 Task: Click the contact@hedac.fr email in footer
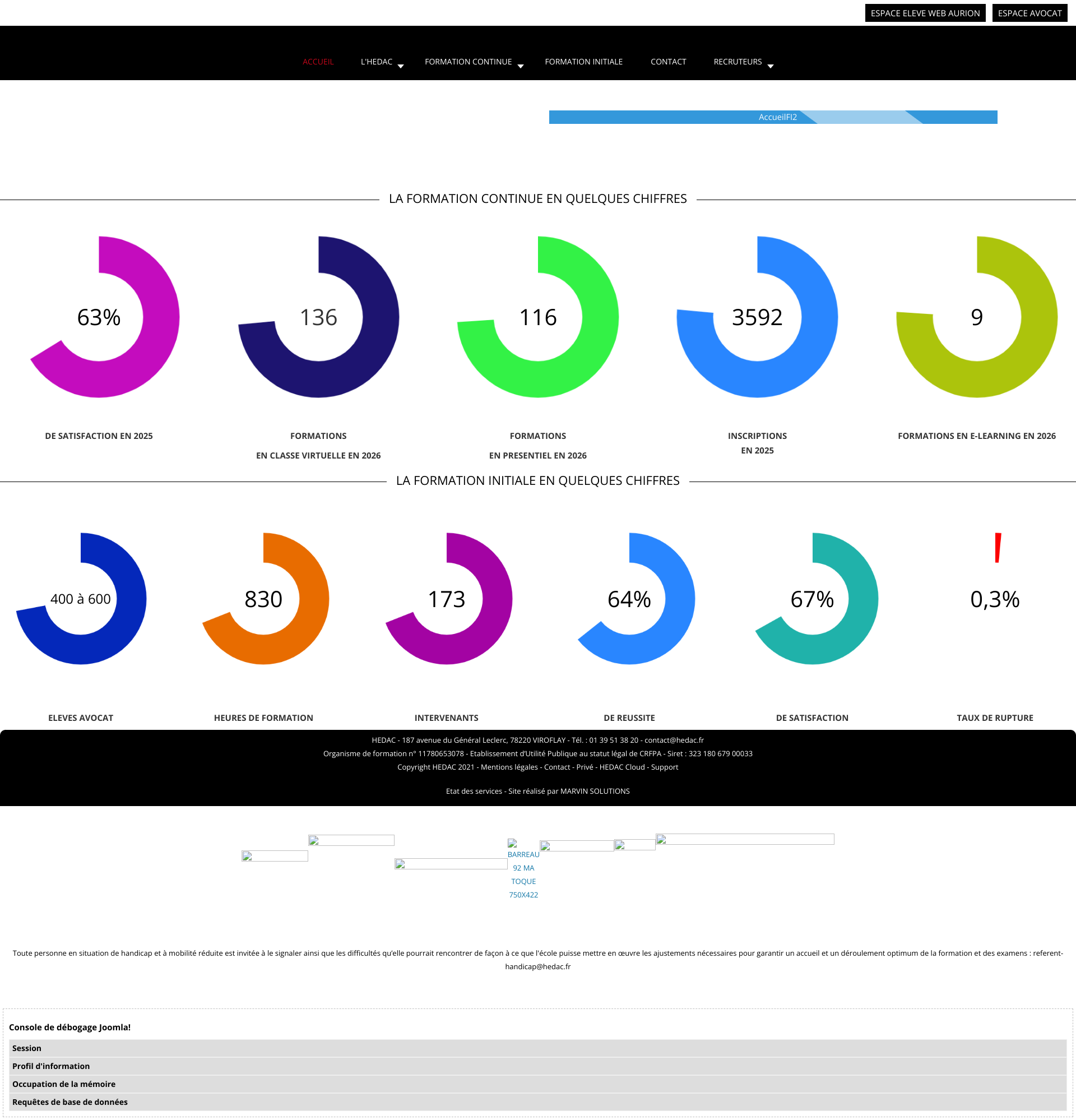(x=674, y=740)
